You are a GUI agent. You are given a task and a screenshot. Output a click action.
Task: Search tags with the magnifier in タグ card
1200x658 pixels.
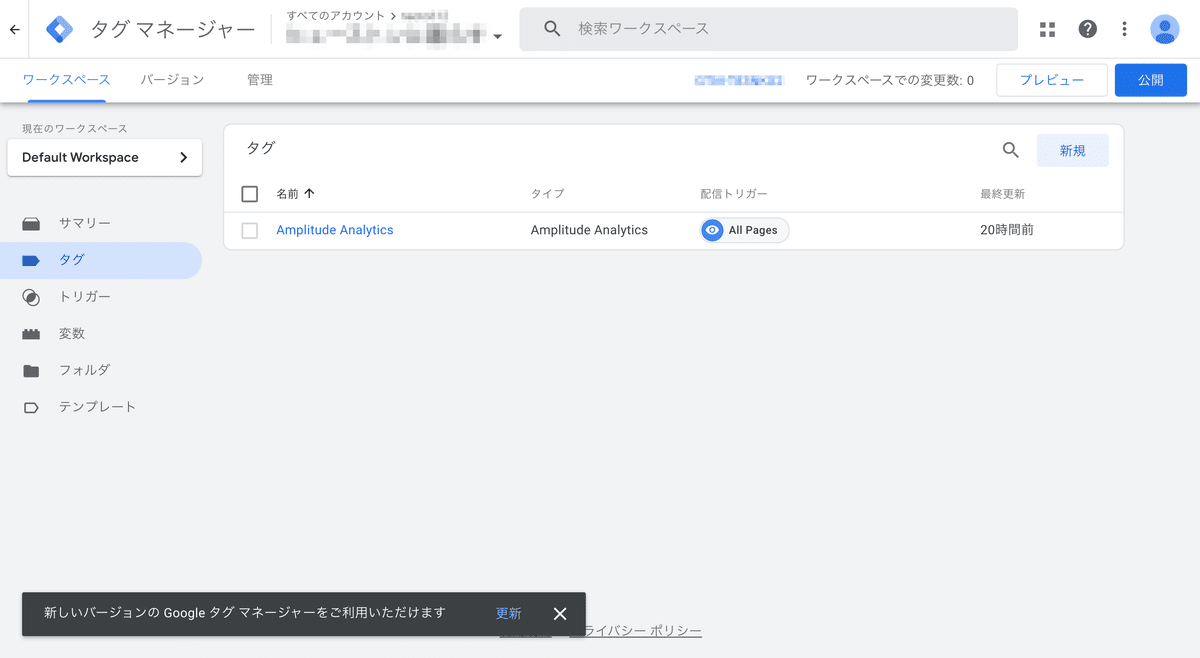pyautogui.click(x=1011, y=150)
